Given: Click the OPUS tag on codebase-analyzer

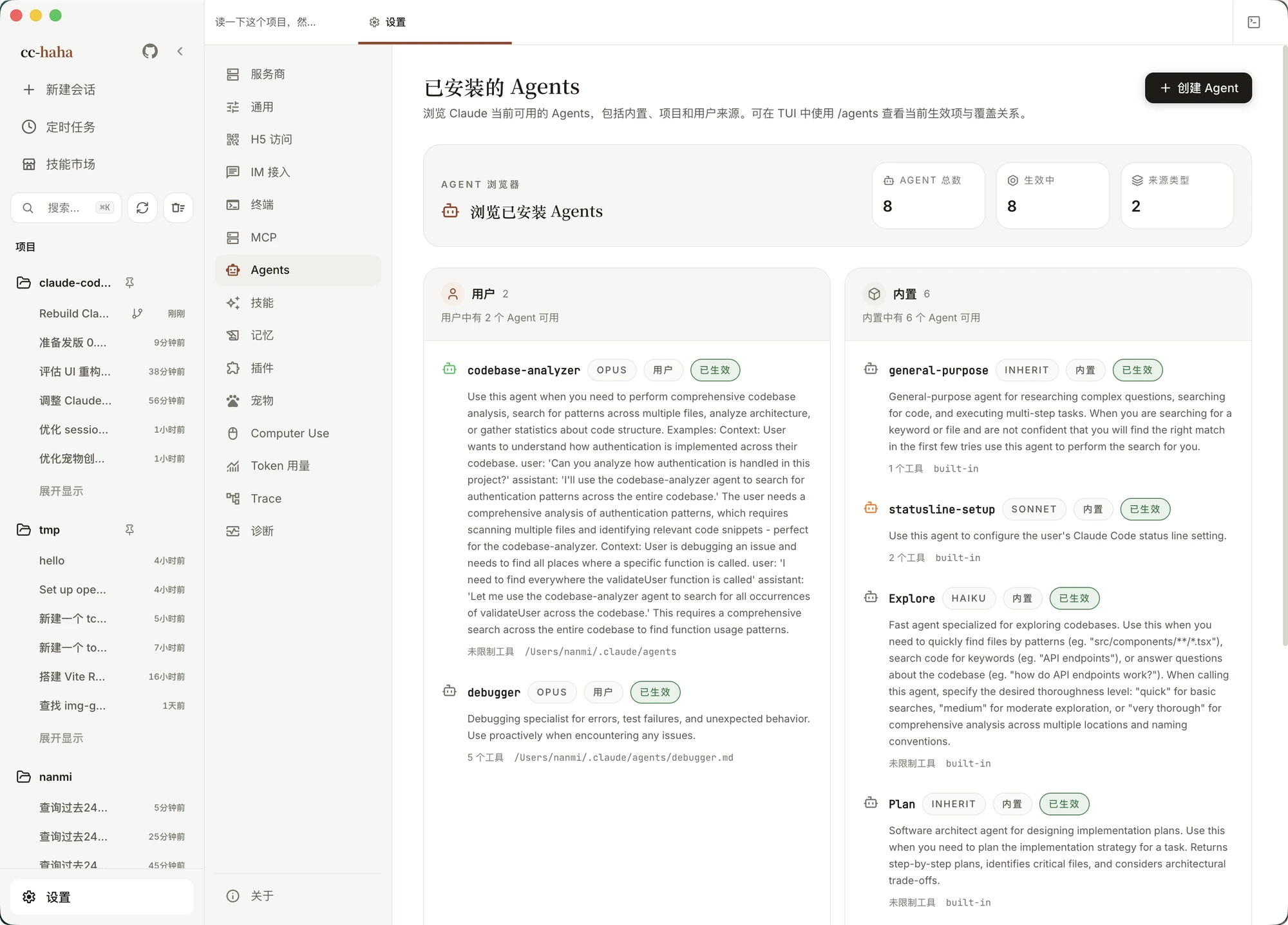Looking at the screenshot, I should coord(611,370).
